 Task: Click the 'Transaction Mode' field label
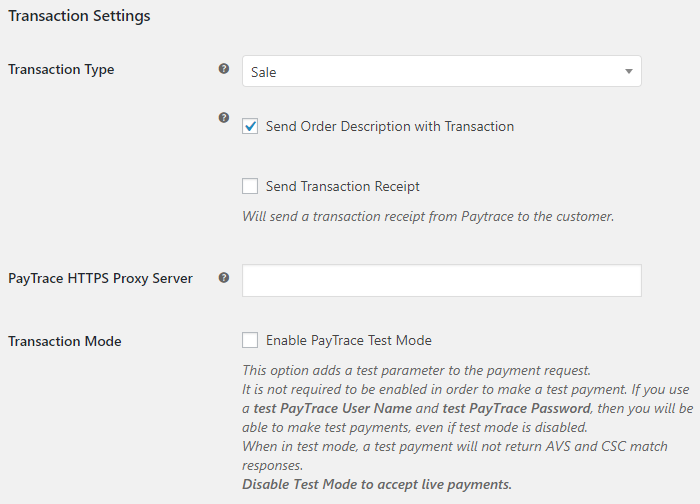(x=65, y=341)
